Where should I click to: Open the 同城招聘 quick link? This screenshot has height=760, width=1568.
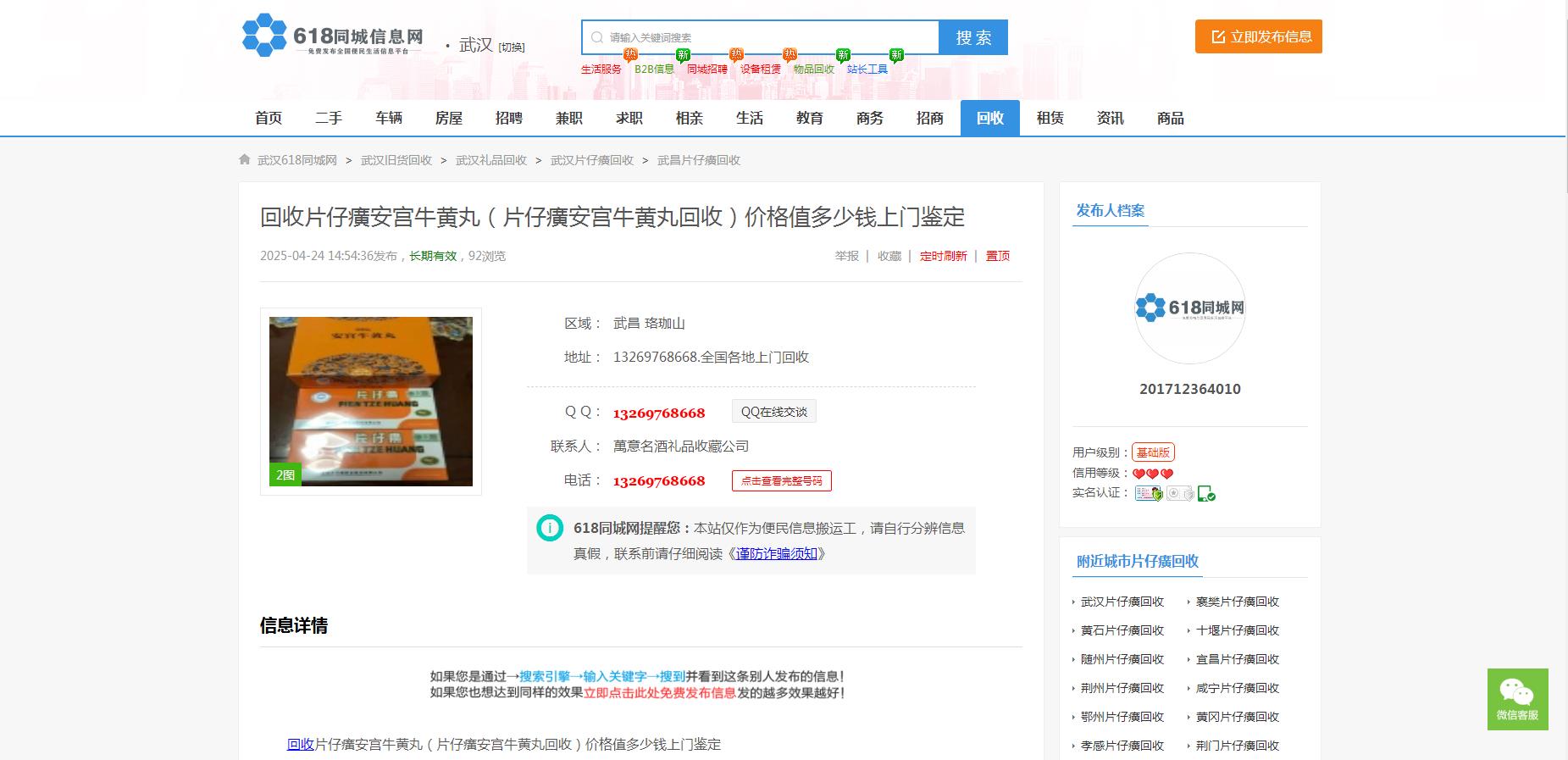(x=706, y=69)
